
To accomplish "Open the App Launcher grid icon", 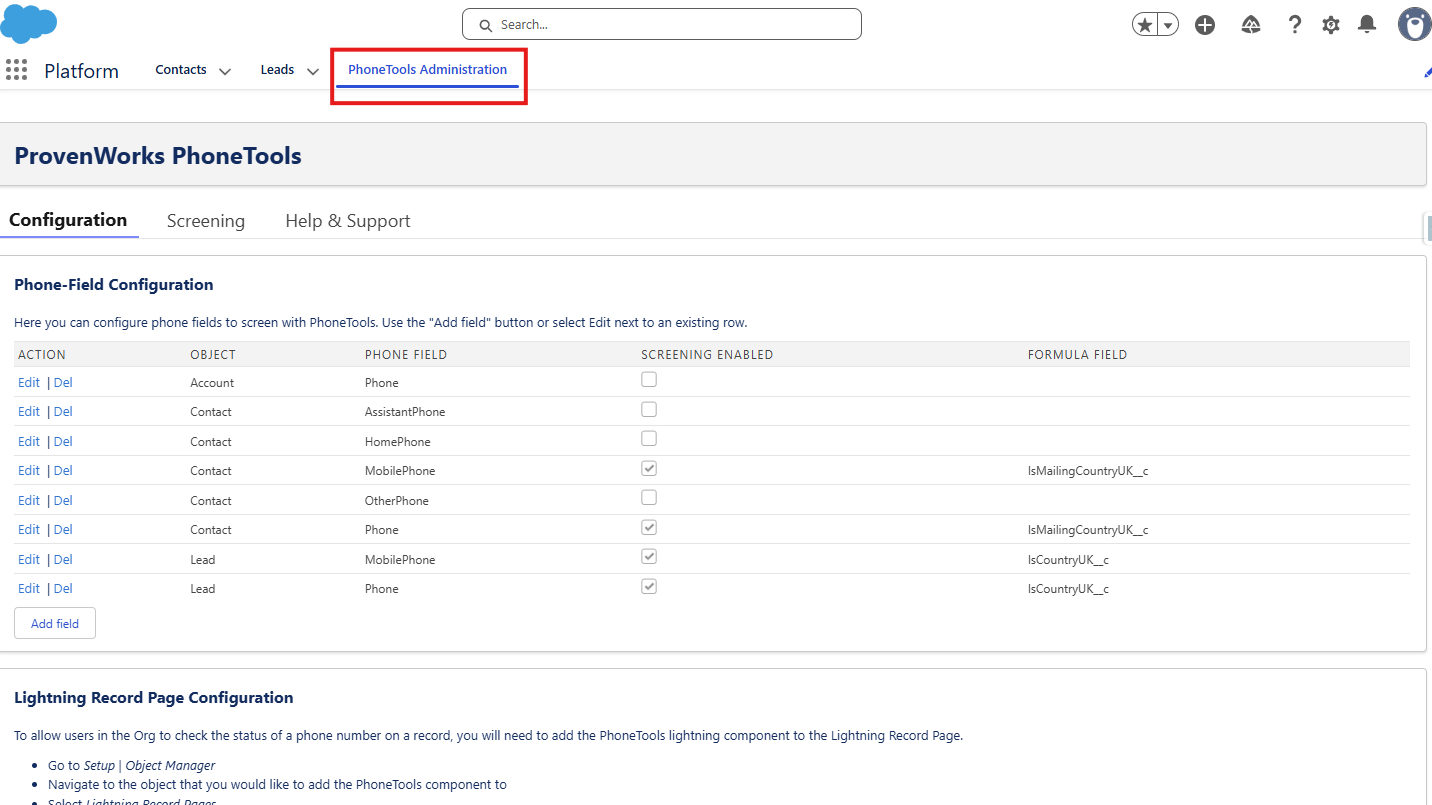I will 16,70.
